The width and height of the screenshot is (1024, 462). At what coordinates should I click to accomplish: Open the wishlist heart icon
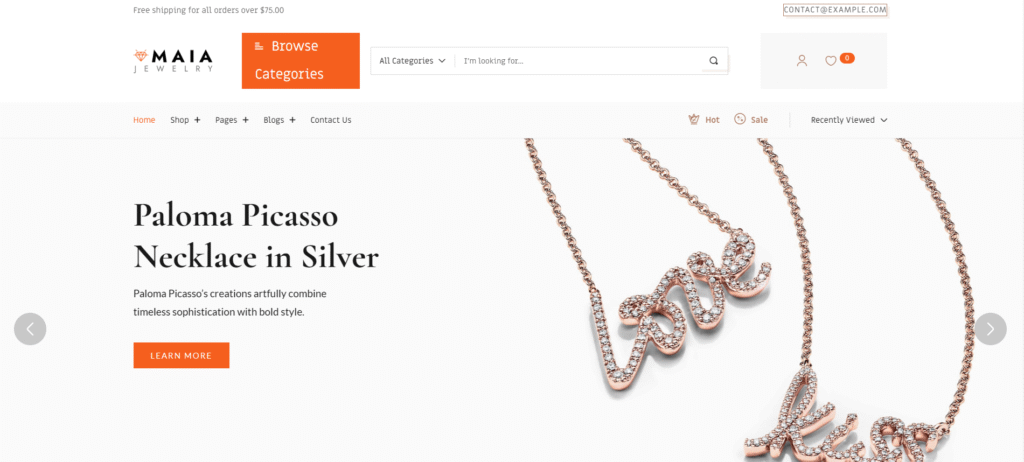(x=831, y=61)
